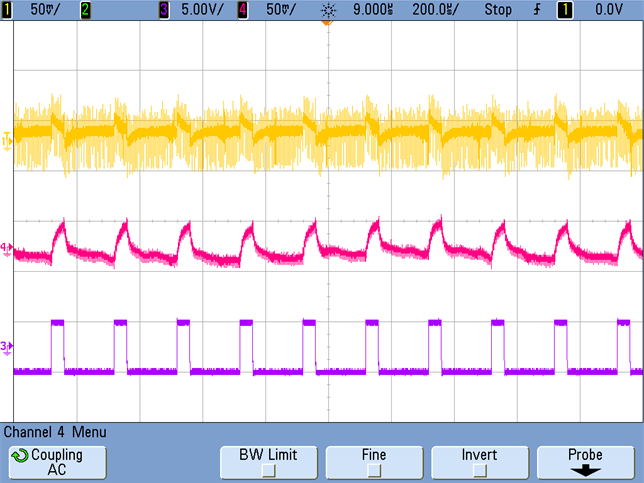Click the channel 1 indicator in status bar
The height and width of the screenshot is (483, 644).
point(8,9)
